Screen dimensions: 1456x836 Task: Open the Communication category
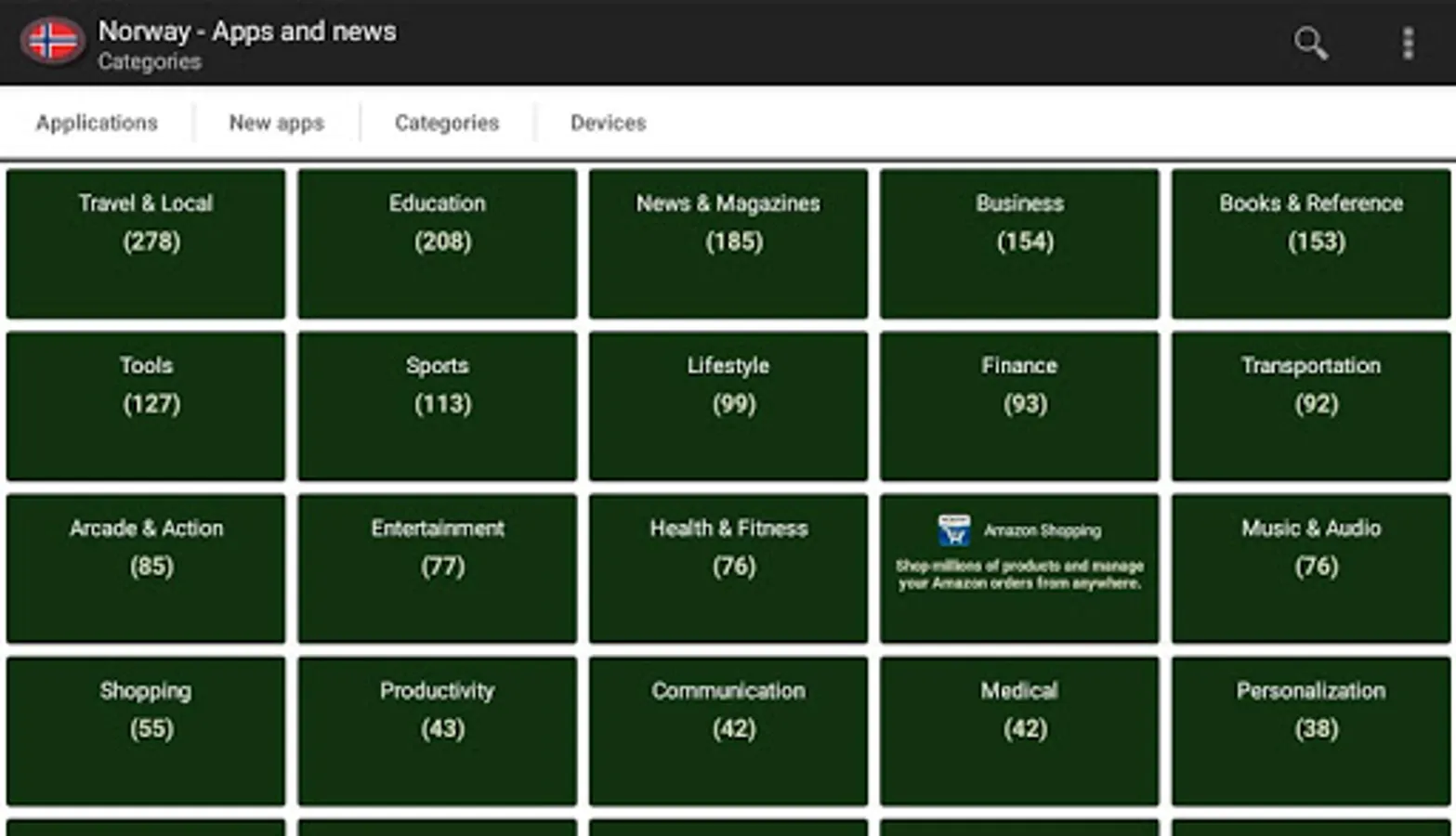728,731
